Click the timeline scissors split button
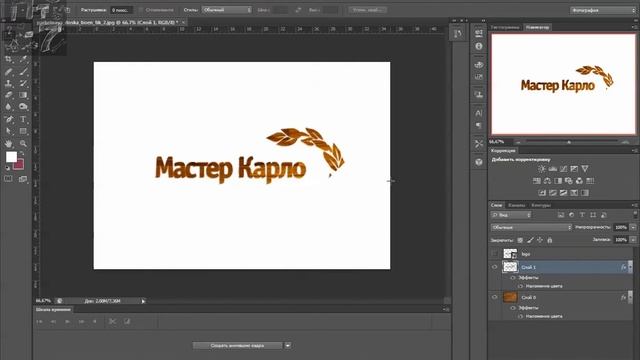Image resolution: width=640 pixels, height=360 pixels. 112,322
